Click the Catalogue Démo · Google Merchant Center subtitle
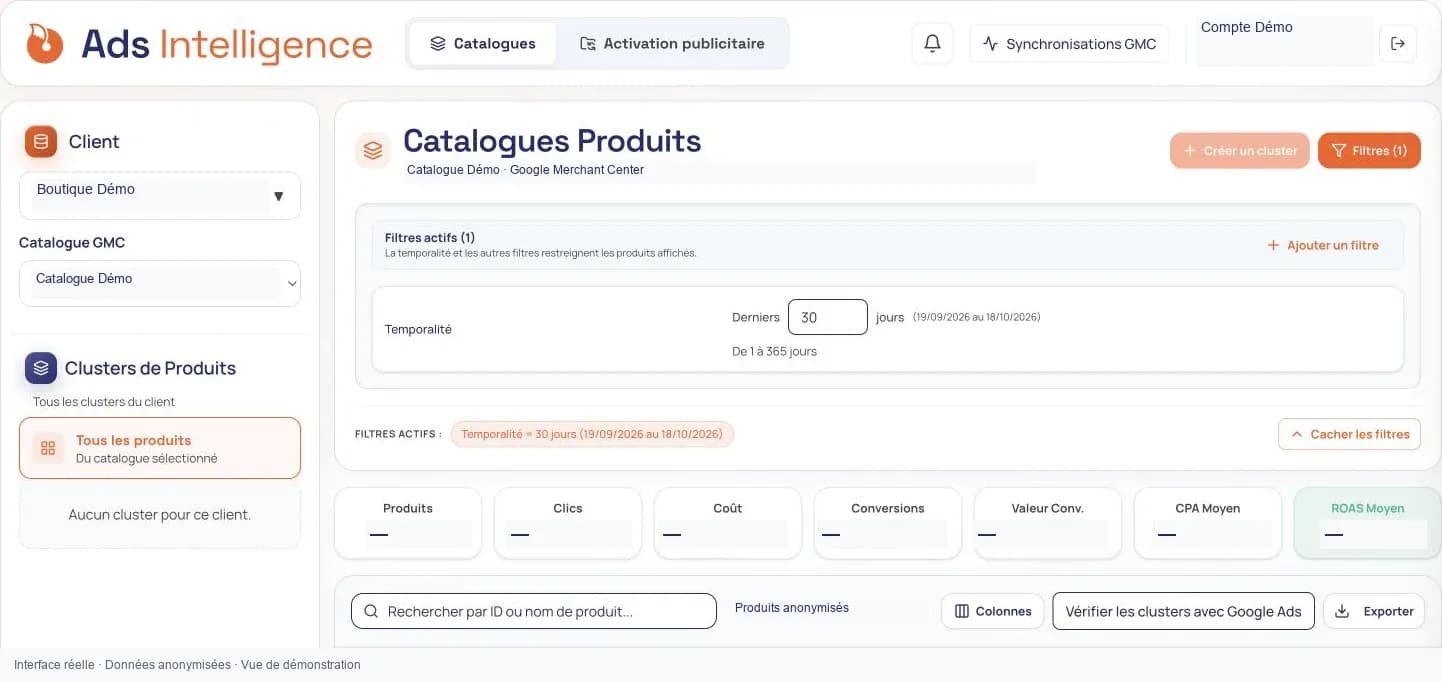 point(526,170)
